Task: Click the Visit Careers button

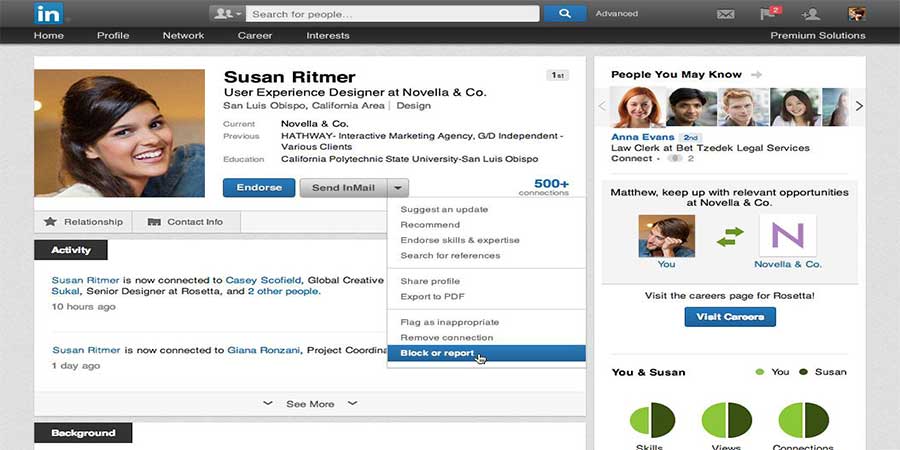Action: tap(730, 317)
